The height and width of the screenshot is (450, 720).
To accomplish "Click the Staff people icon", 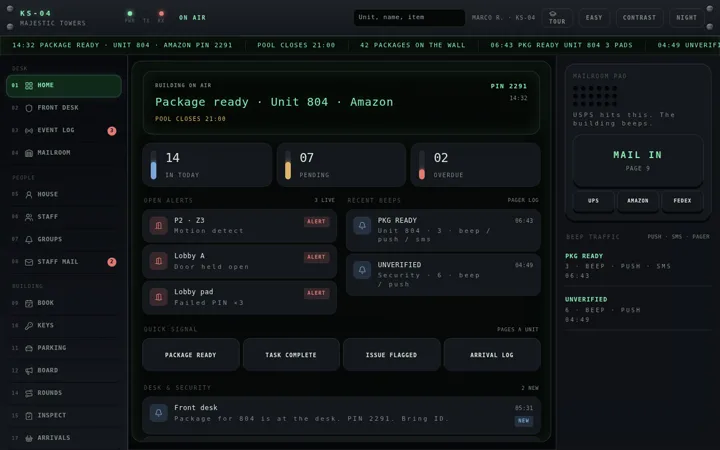I will point(29,217).
